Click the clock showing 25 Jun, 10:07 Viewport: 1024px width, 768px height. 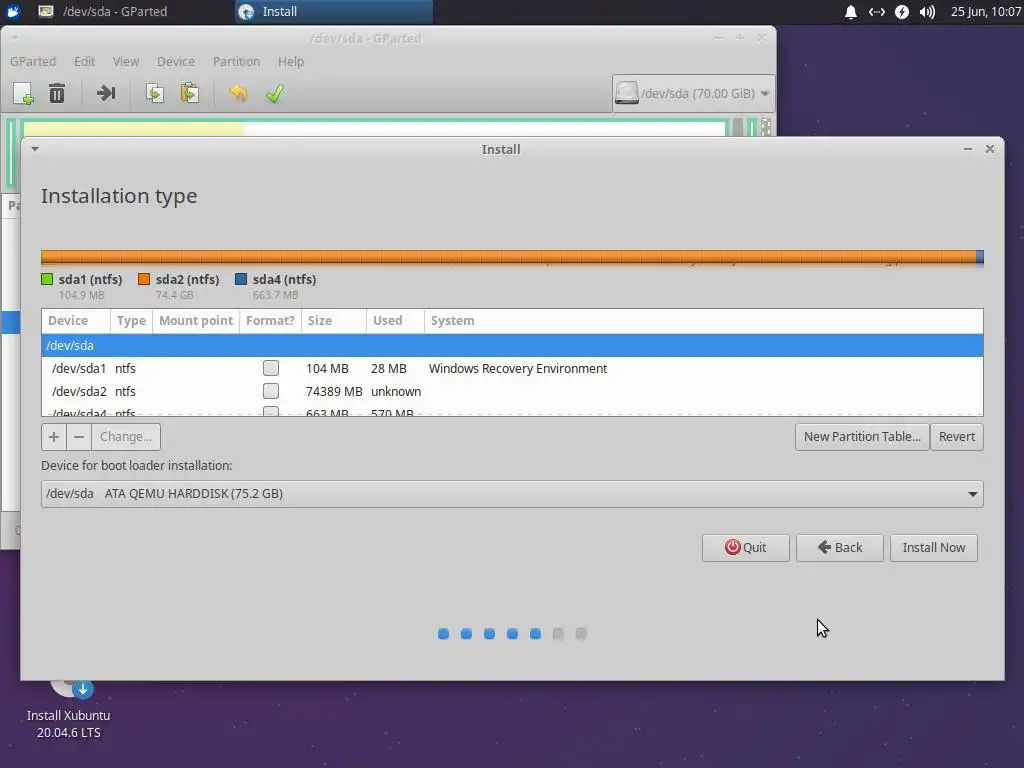click(x=986, y=12)
